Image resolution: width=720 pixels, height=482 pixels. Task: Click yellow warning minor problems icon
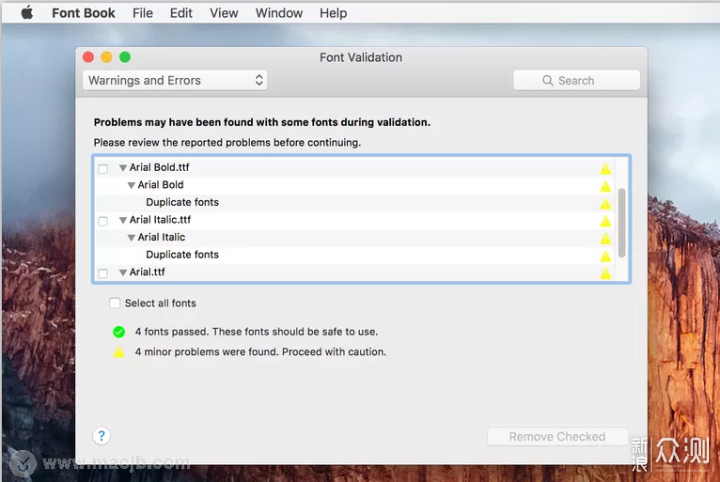tap(119, 352)
